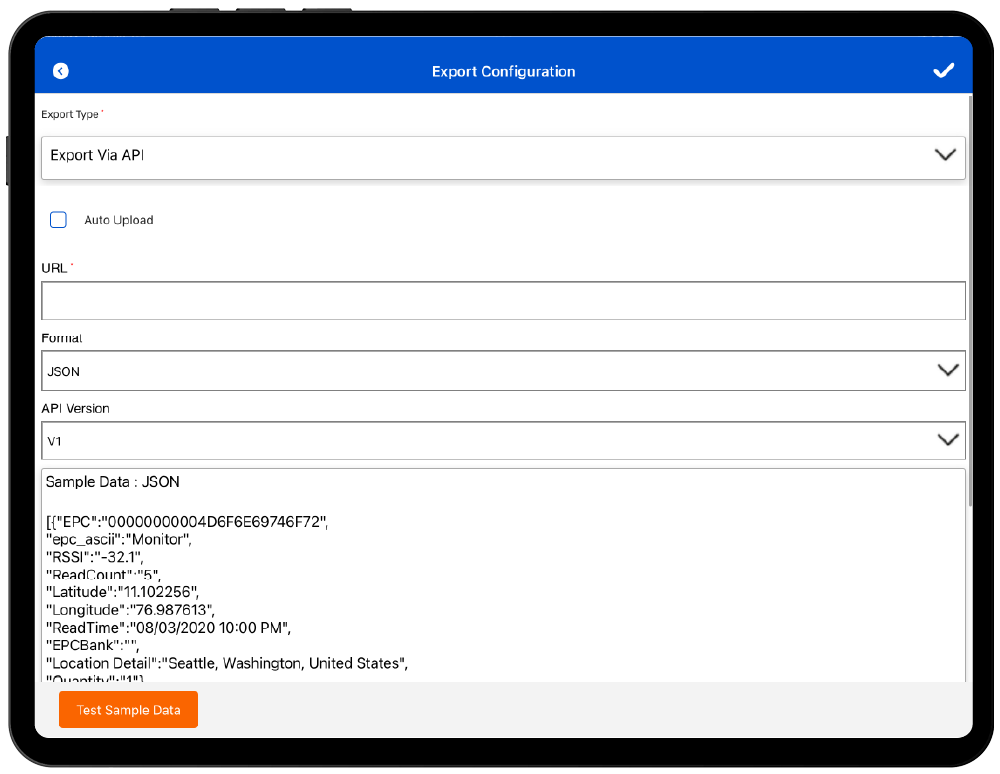Click the vertical scrollbar on the right

tap(969, 300)
